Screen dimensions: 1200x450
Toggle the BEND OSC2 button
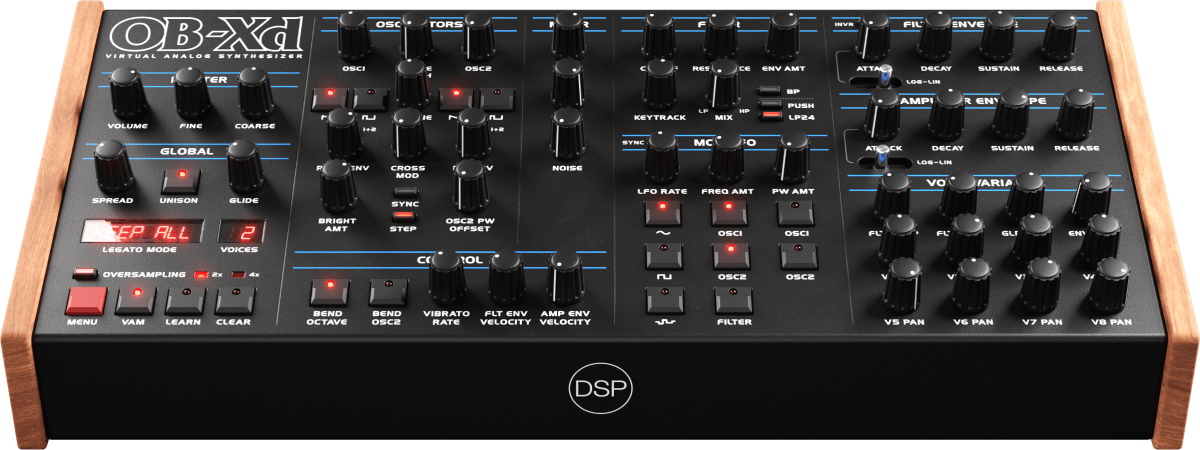click(x=387, y=292)
